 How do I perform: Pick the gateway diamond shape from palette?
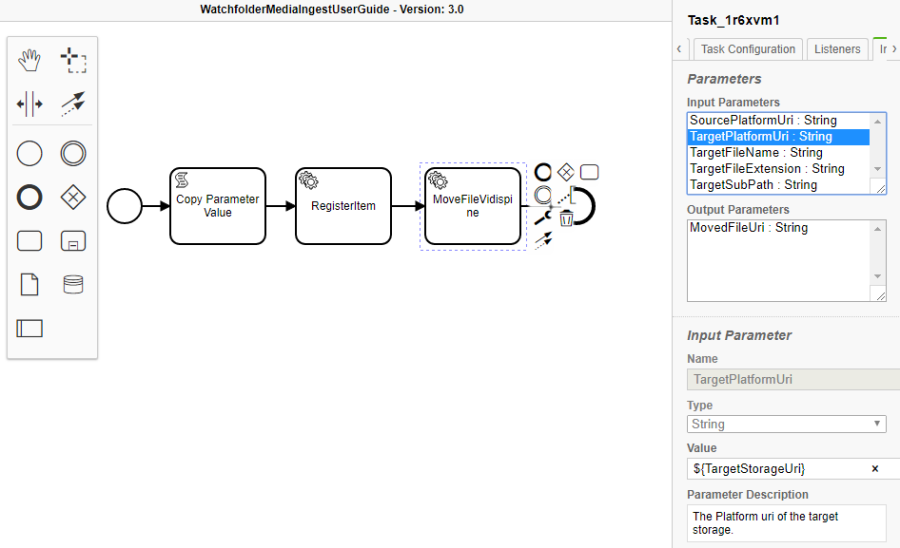[73, 197]
